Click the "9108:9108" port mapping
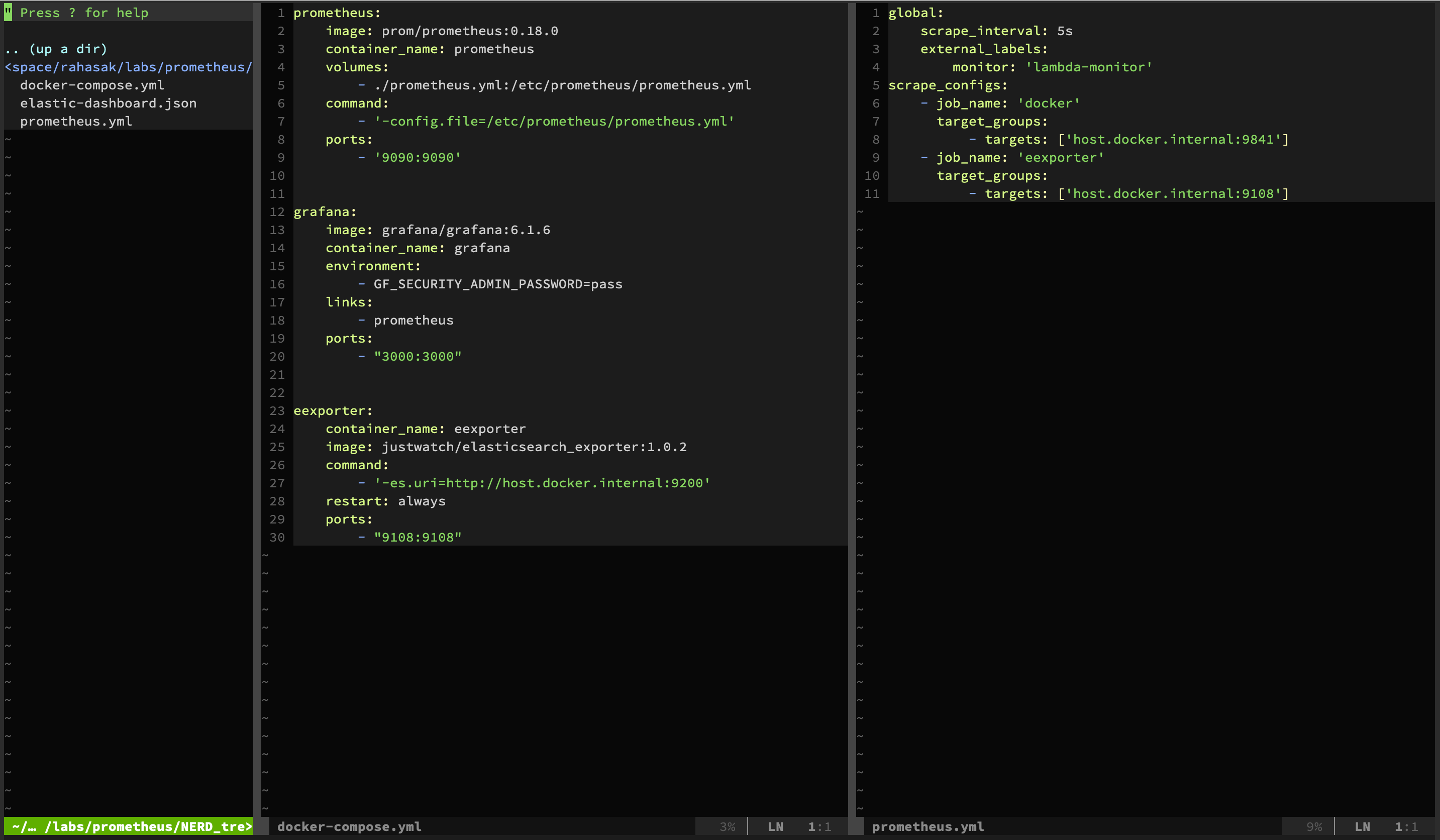This screenshot has height=840, width=1440. coord(417,537)
